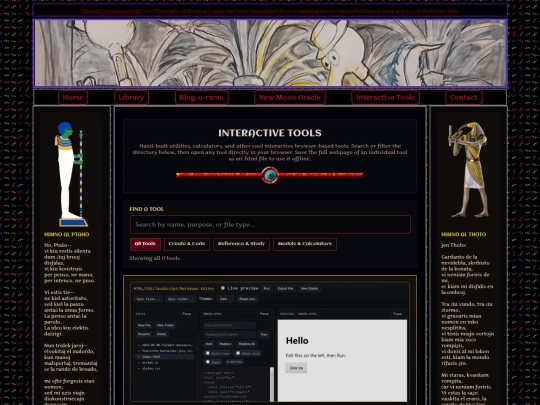Open the Contact page

point(464,97)
